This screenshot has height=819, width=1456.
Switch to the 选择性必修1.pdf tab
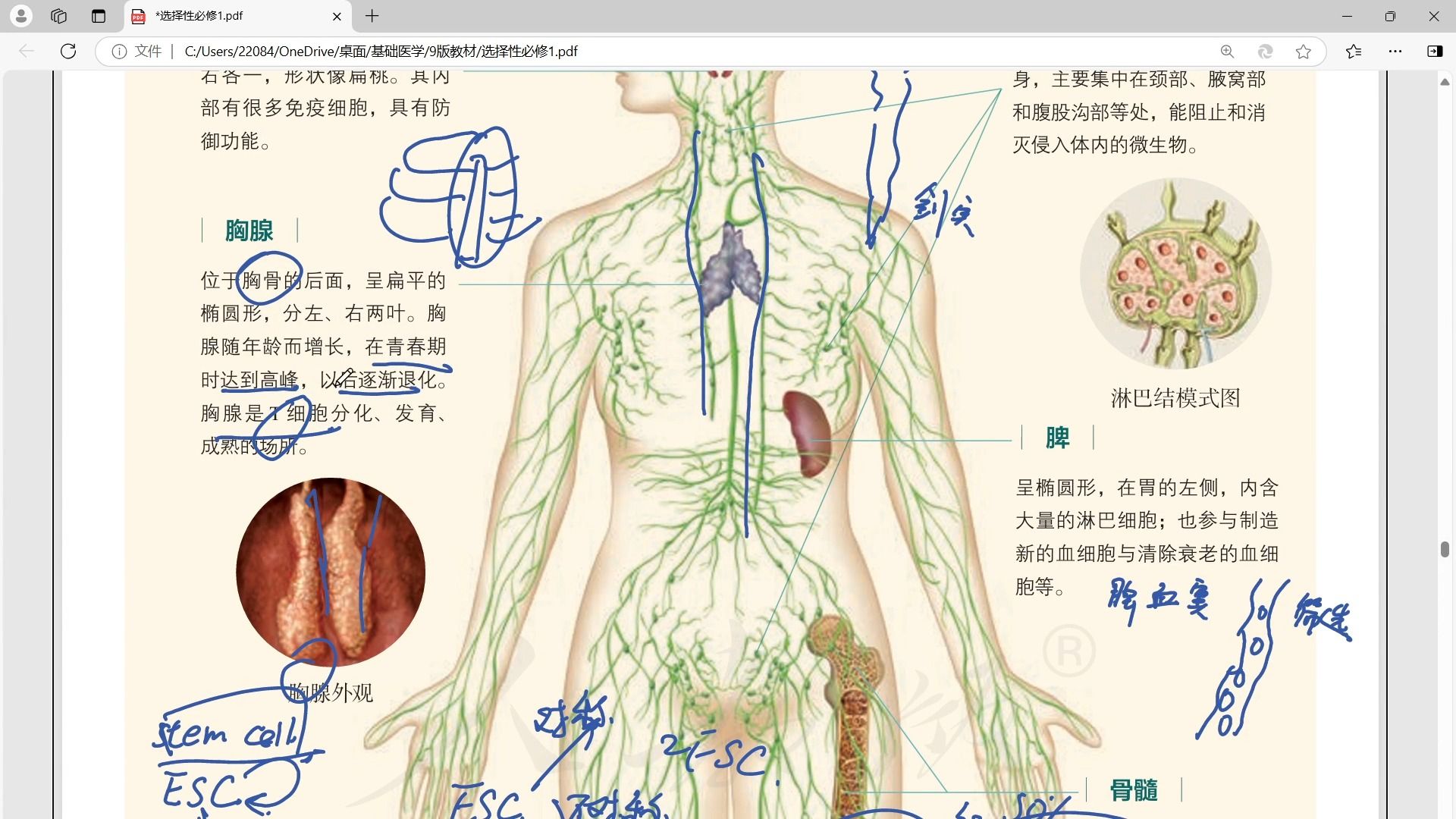pos(237,16)
